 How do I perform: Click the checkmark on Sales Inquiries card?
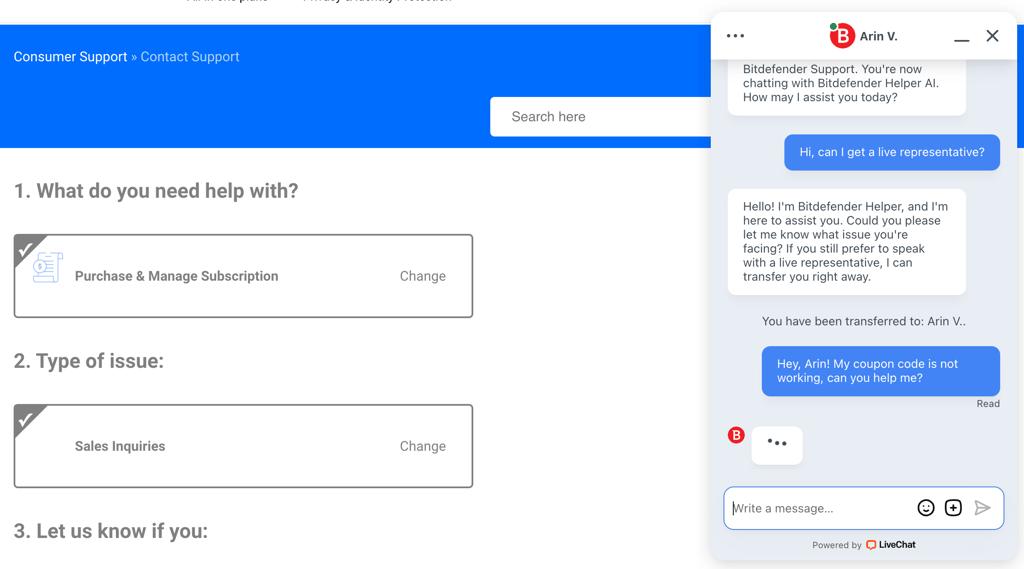tap(26, 419)
